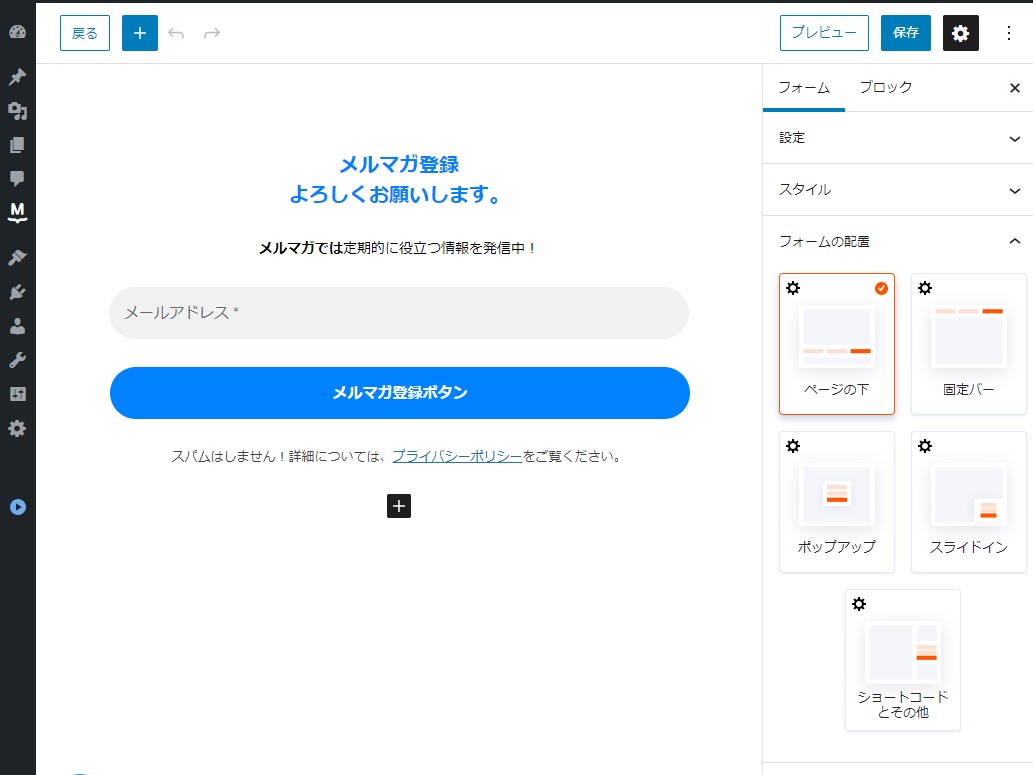1033x775 pixels.
Task: Select the ページの下 form placement
Action: [837, 345]
